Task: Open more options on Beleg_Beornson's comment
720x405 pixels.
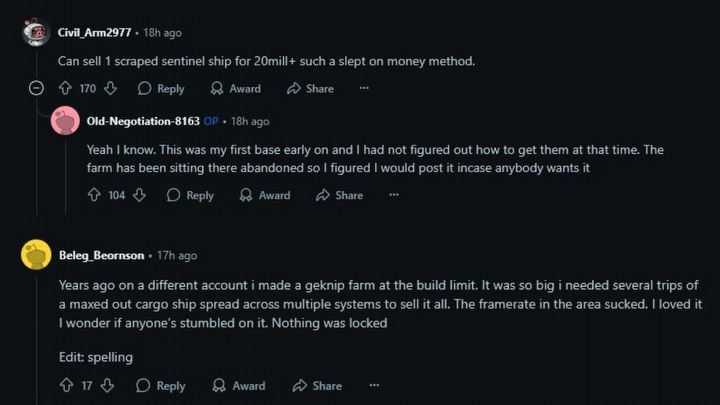Action: tap(371, 385)
